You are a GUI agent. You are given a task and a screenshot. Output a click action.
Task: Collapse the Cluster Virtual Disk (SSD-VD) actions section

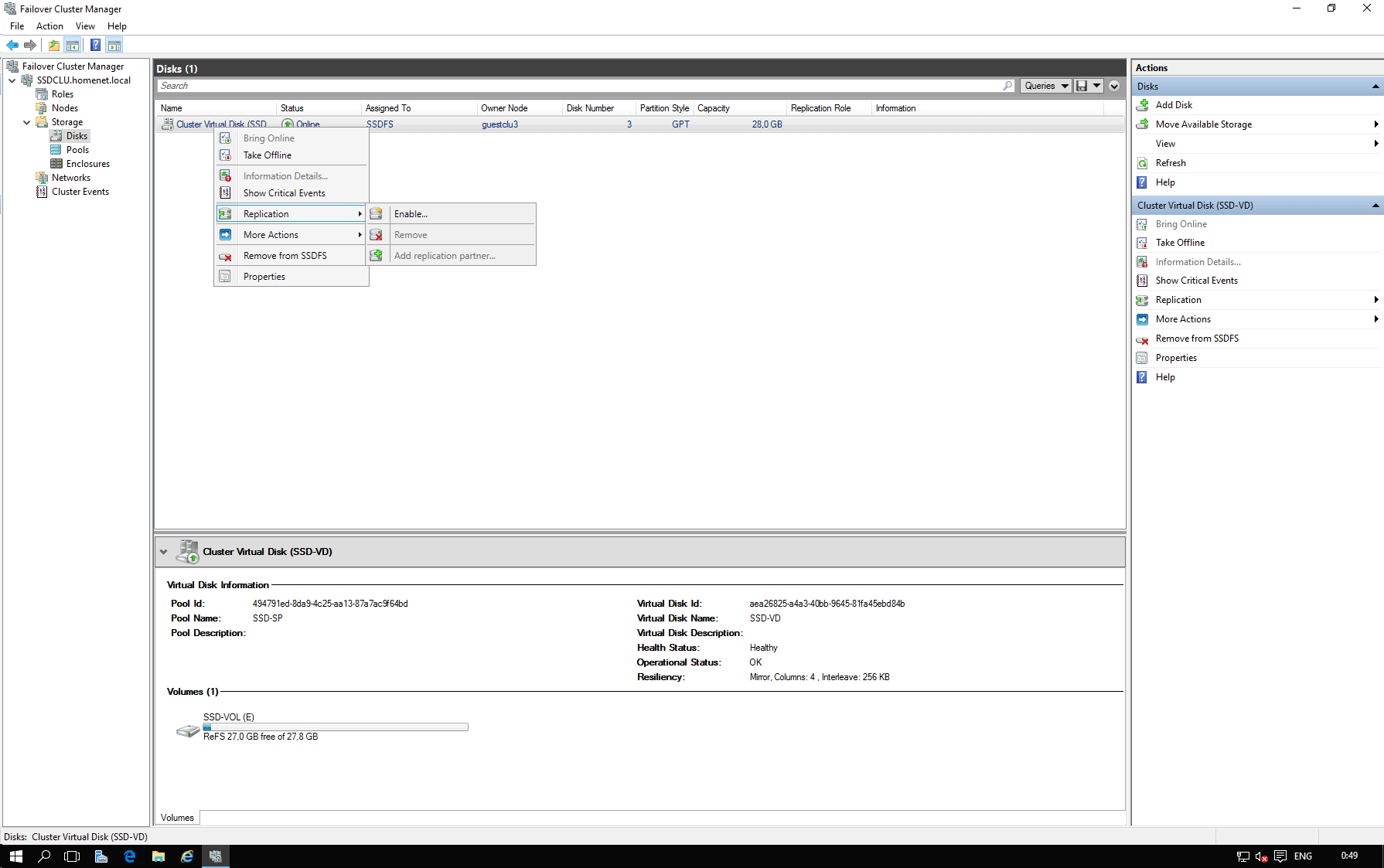pos(1375,206)
